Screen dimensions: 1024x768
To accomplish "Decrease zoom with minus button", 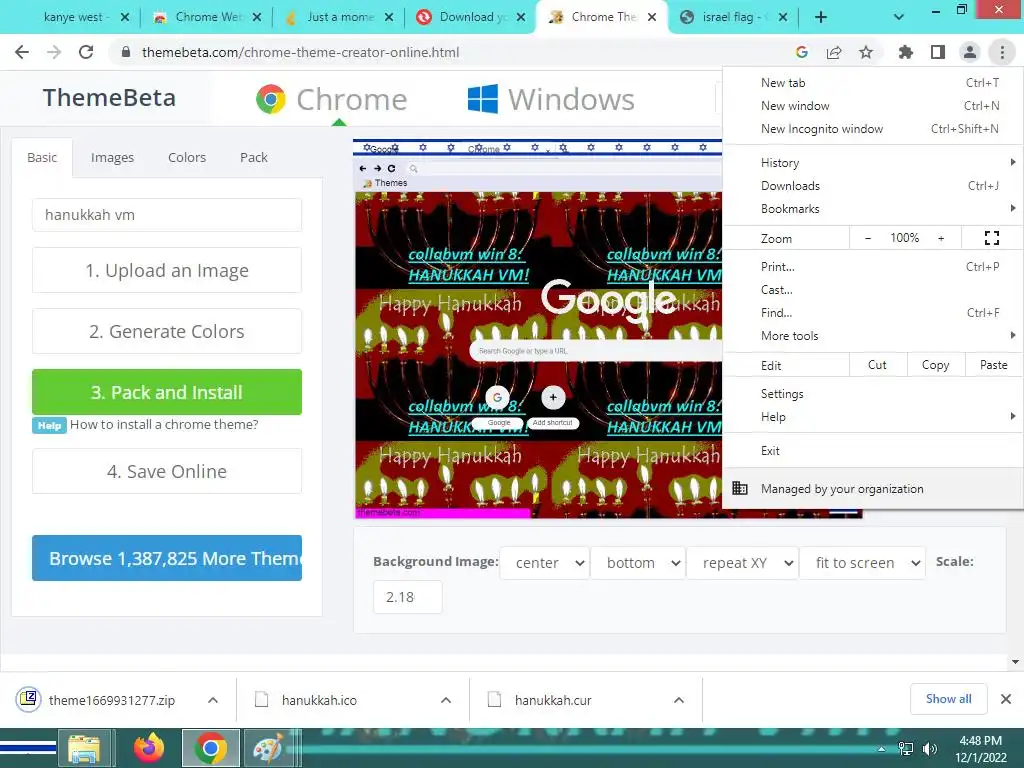I will pyautogui.click(x=868, y=238).
